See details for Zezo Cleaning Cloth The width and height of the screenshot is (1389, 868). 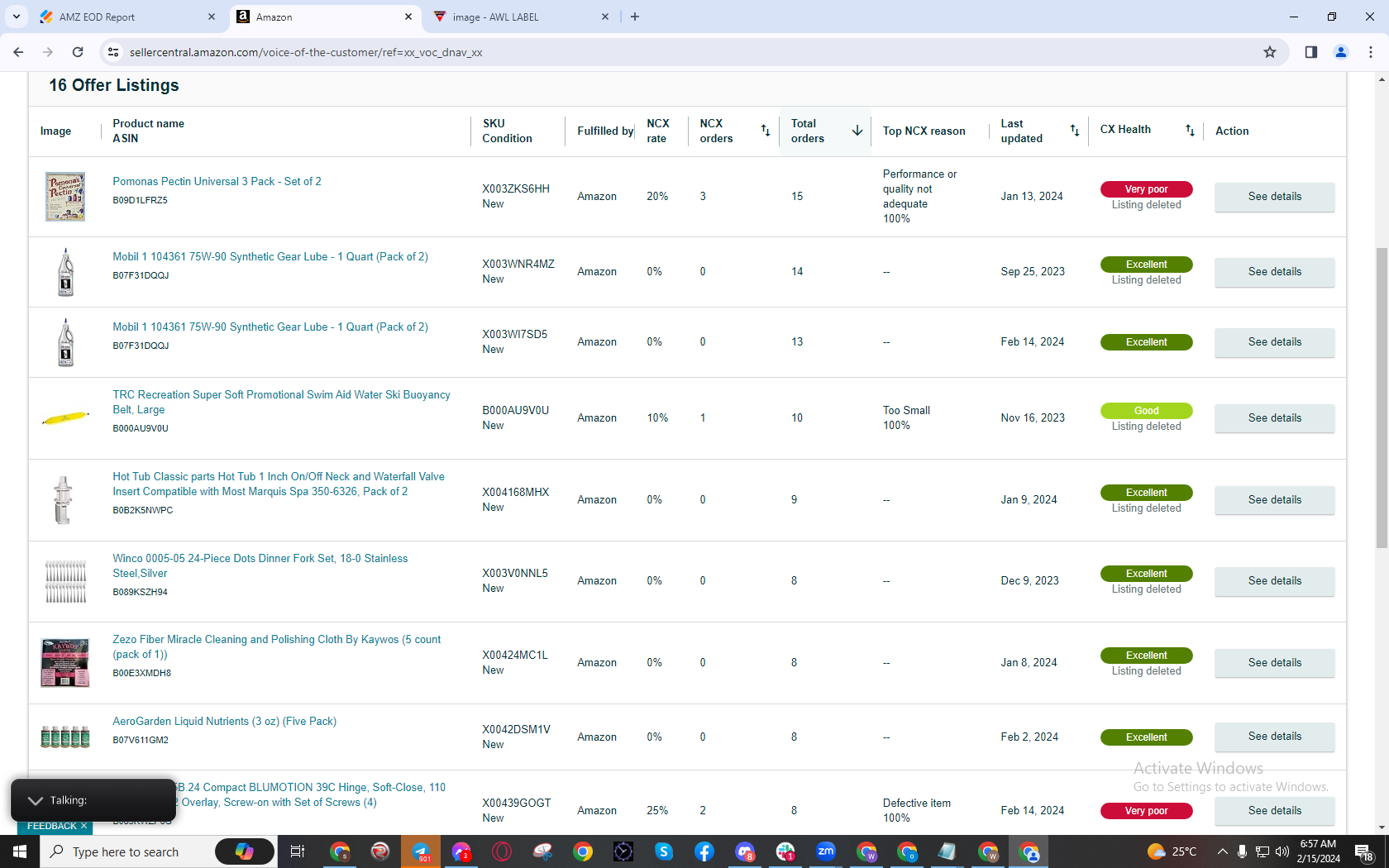[1274, 663]
